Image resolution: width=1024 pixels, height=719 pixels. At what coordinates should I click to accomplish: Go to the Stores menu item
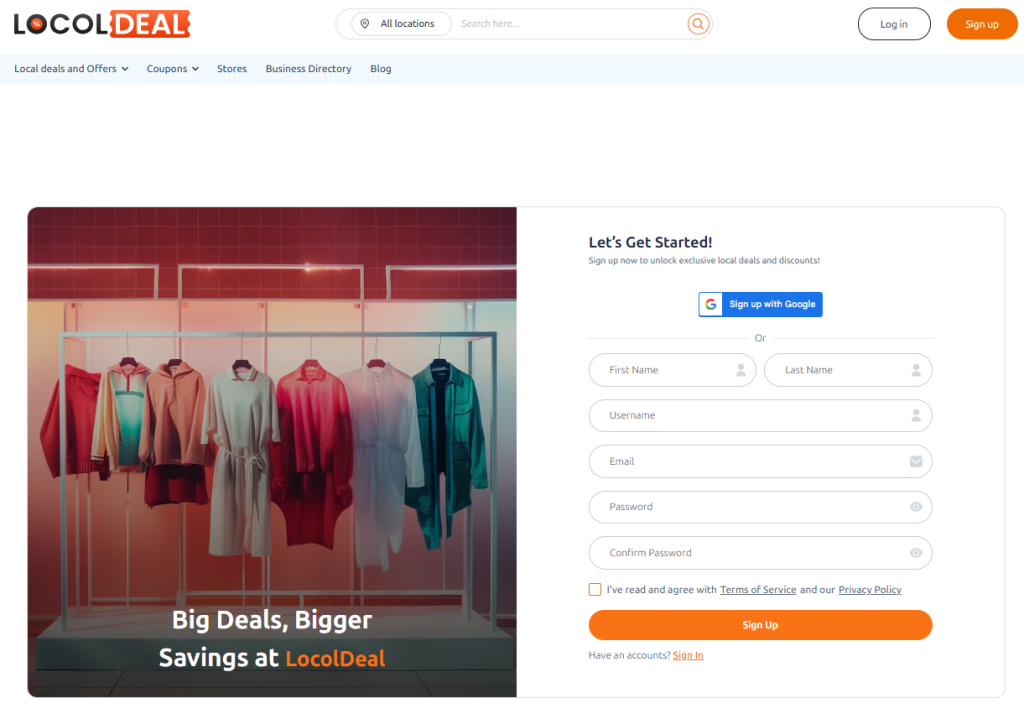(x=232, y=69)
